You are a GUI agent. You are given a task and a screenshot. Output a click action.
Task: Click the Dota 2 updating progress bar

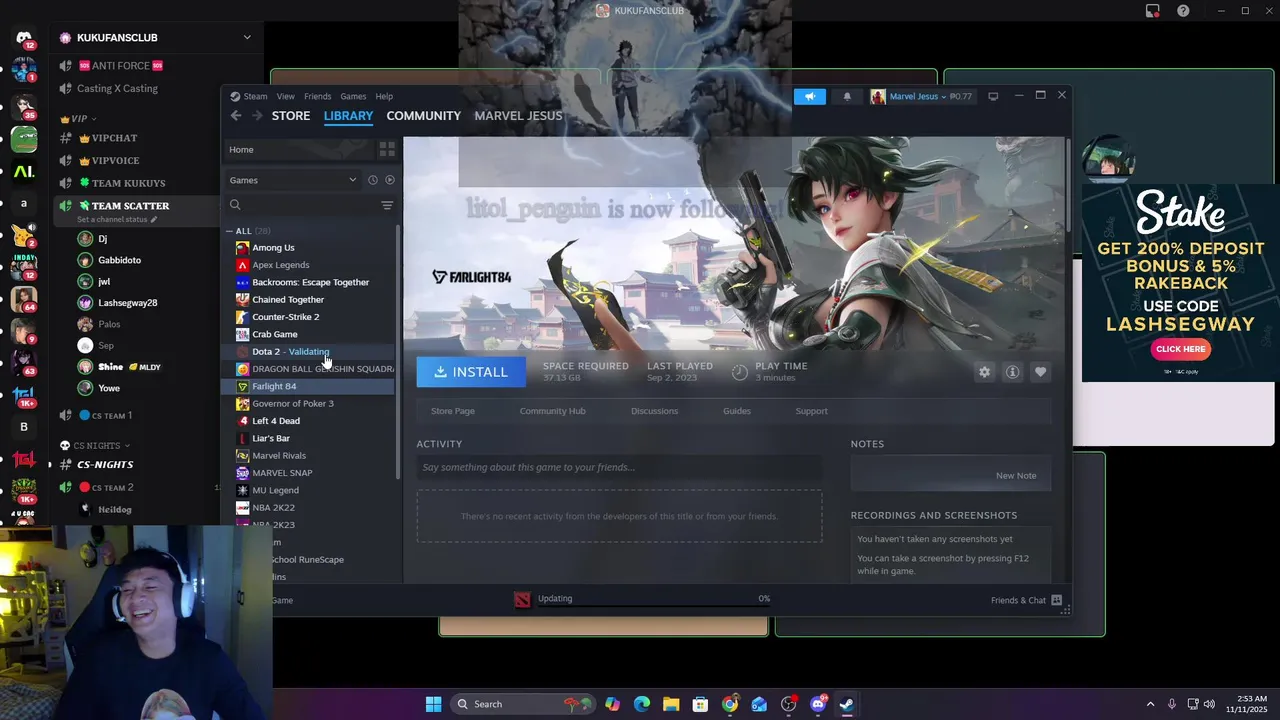click(x=654, y=604)
